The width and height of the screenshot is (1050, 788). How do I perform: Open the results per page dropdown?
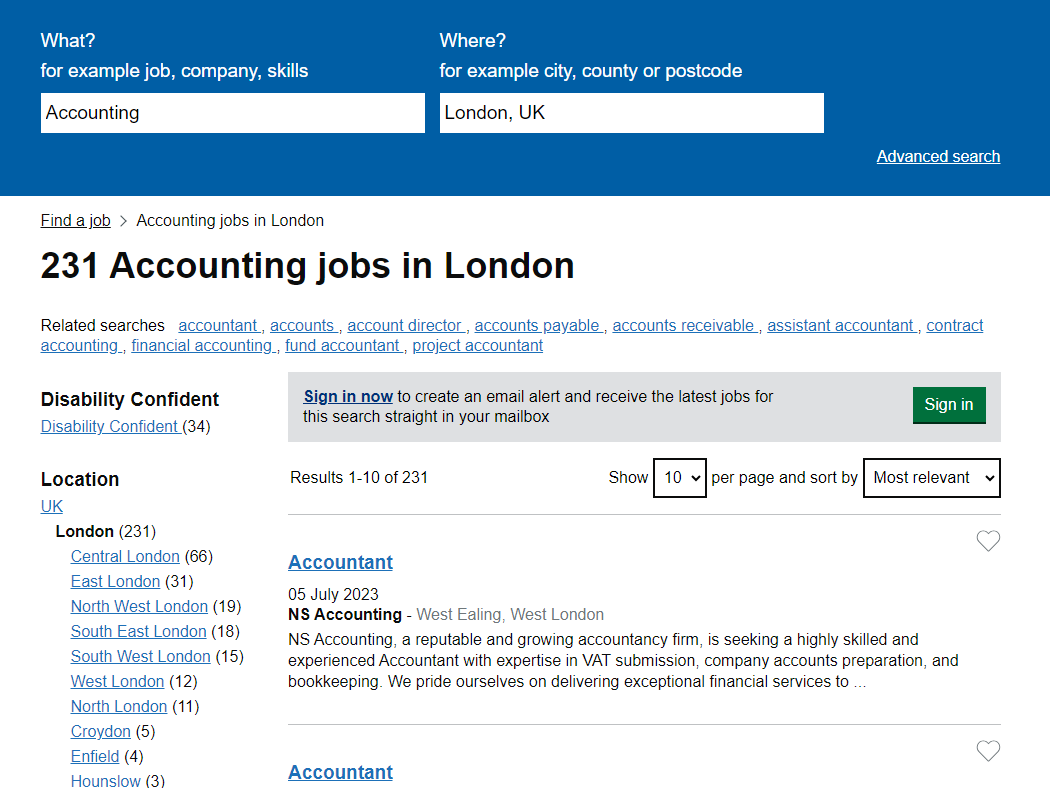point(679,478)
